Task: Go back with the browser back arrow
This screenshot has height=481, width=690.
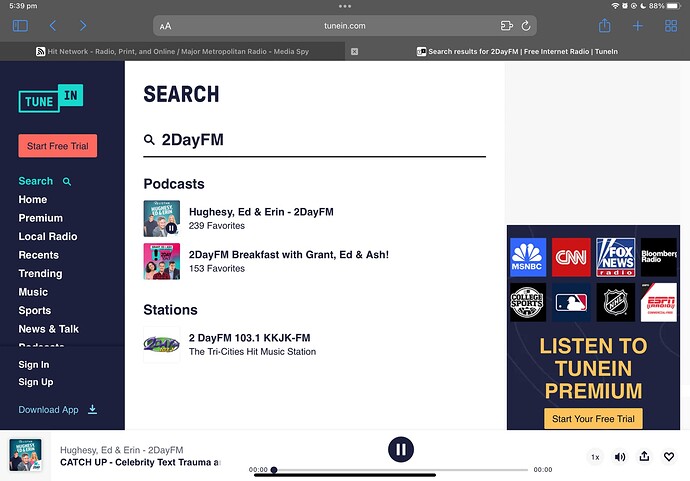Action: click(x=53, y=26)
